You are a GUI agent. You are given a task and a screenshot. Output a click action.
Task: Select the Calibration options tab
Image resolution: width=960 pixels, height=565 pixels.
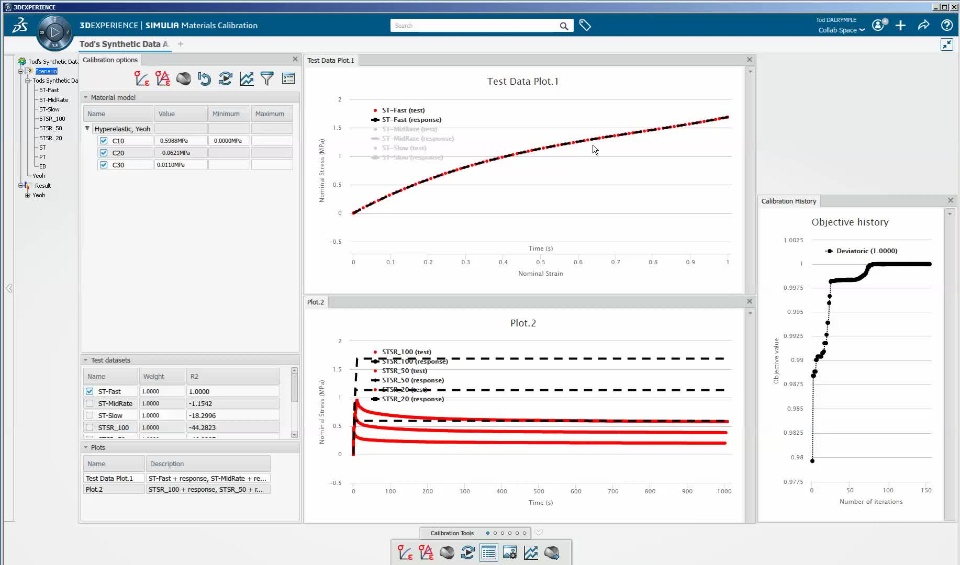click(x=110, y=60)
